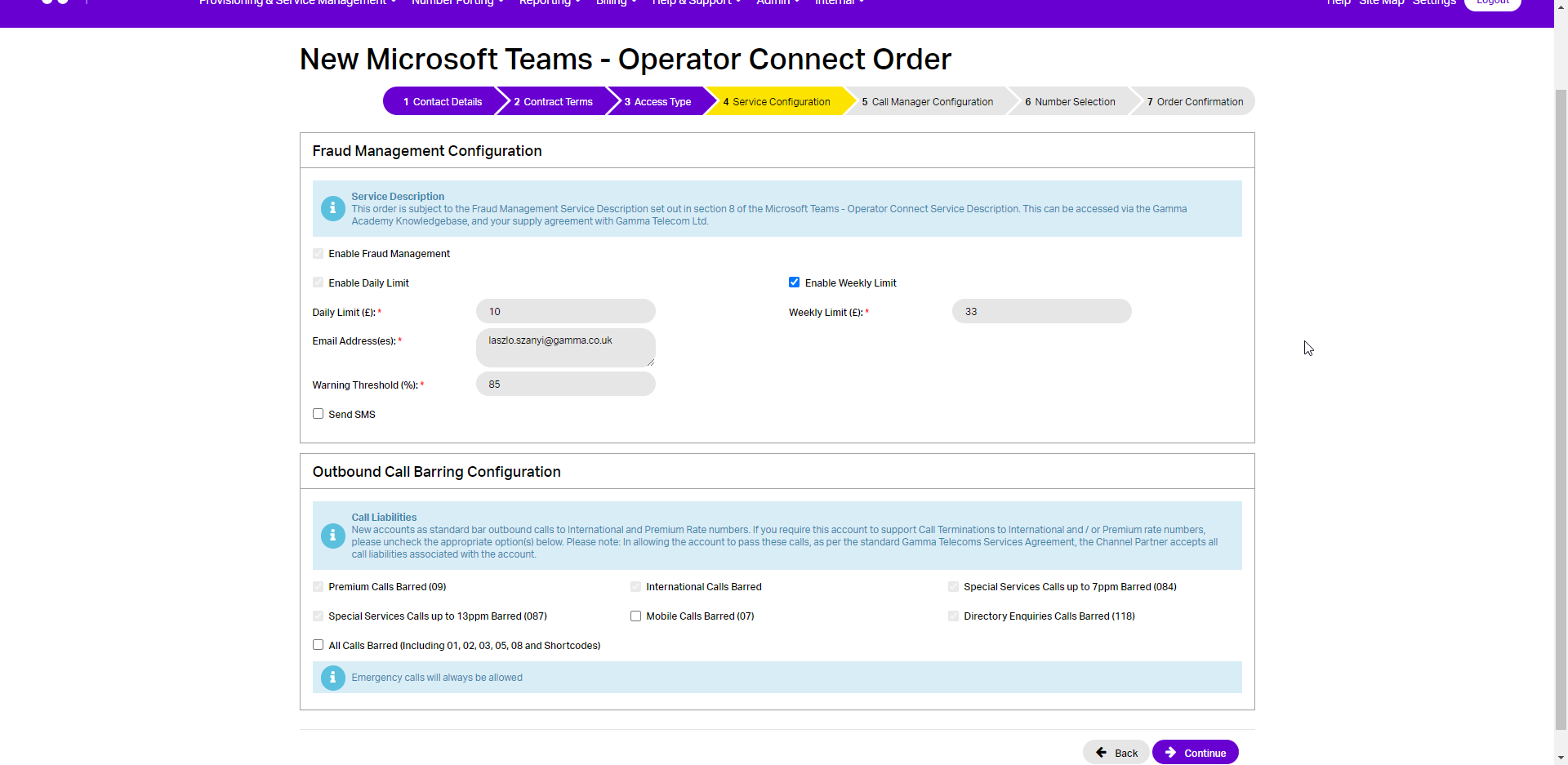Screen dimensions: 1568x765
Task: Click the scrollbar down arrow
Action: 1561,758
